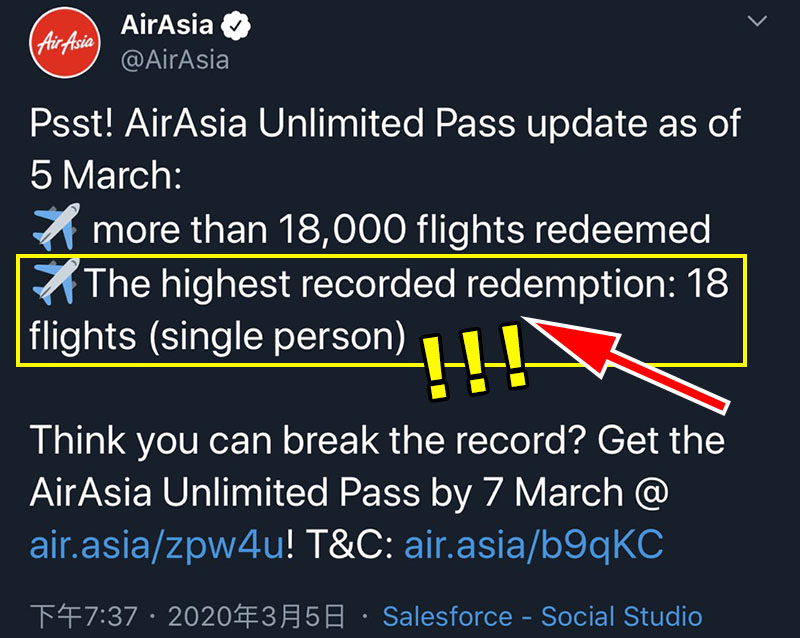Screen dimensions: 800x638
Task: Click the airplane emoji before 'The highest recorded'
Action: click(x=56, y=282)
